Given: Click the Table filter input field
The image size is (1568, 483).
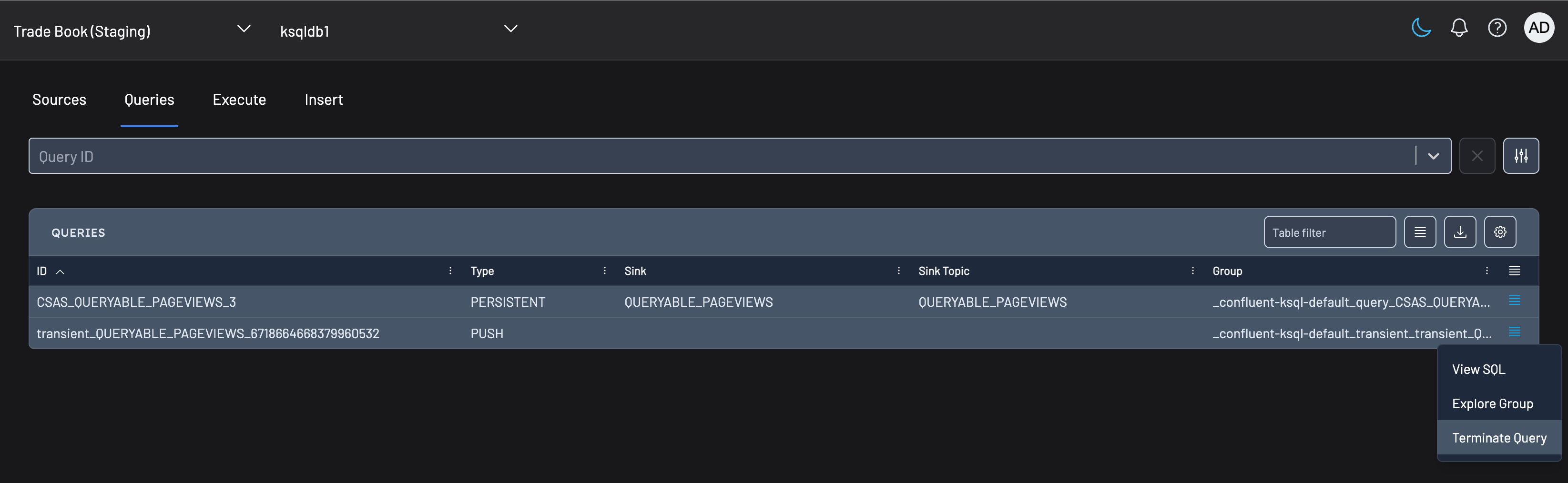Looking at the screenshot, I should tap(1329, 232).
